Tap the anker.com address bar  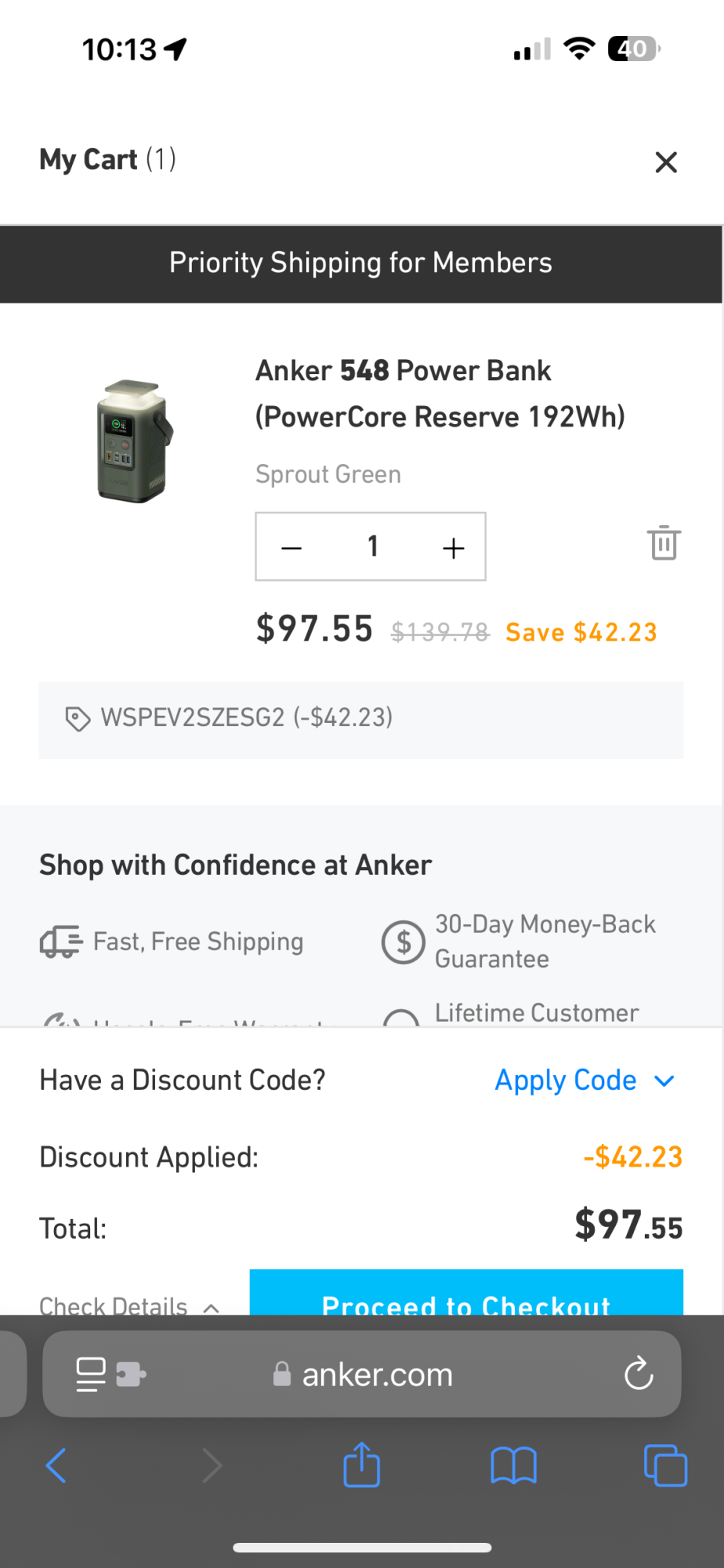[x=377, y=1374]
